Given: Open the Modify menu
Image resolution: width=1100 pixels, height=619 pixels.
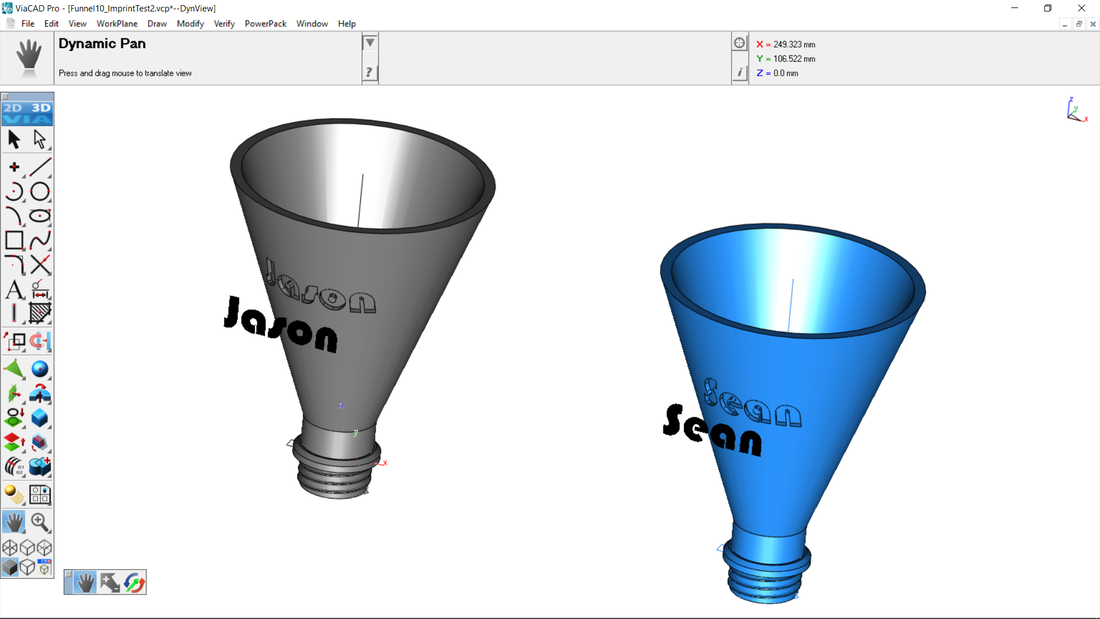Looking at the screenshot, I should coord(190,23).
